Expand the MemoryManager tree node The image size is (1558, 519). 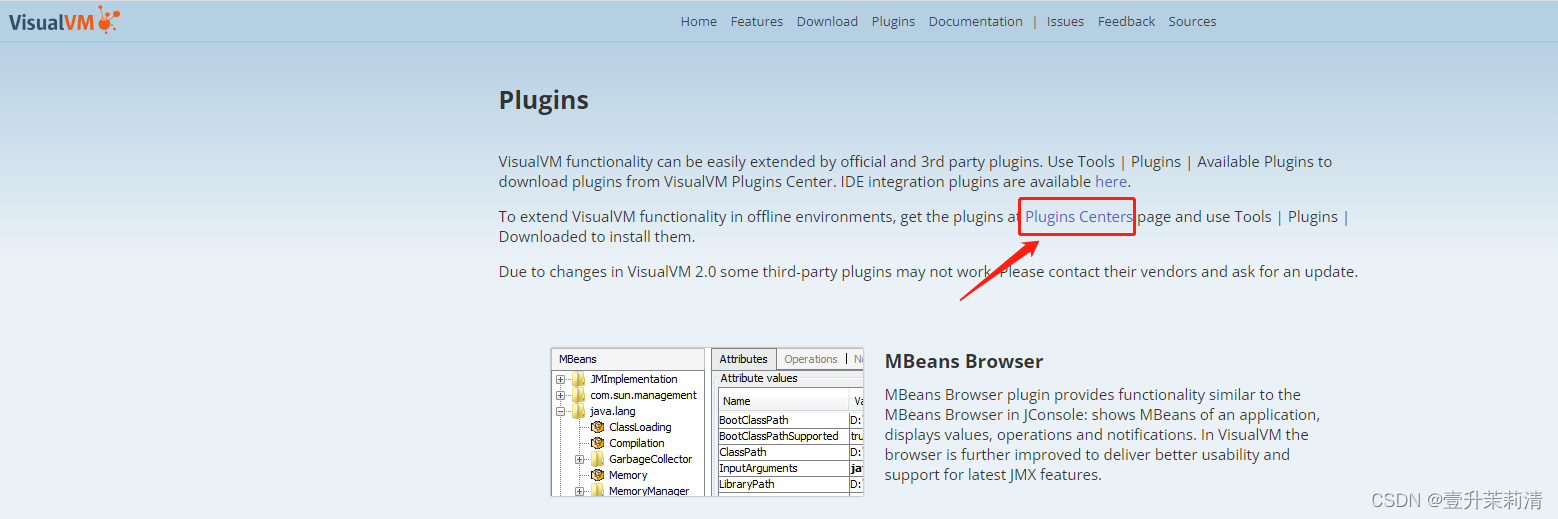tap(580, 491)
